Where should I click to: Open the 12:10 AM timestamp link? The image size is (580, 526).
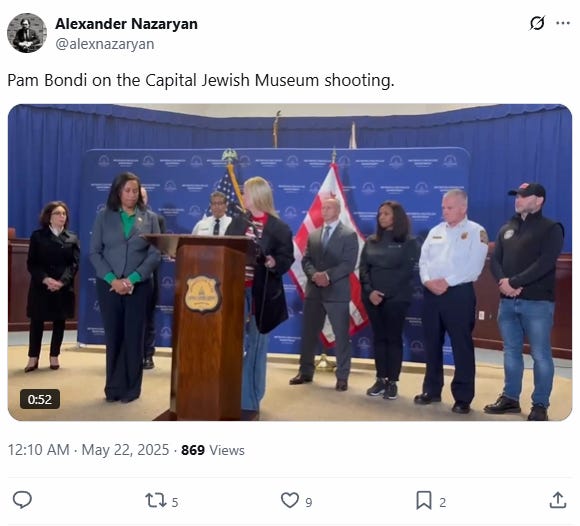(x=38, y=450)
